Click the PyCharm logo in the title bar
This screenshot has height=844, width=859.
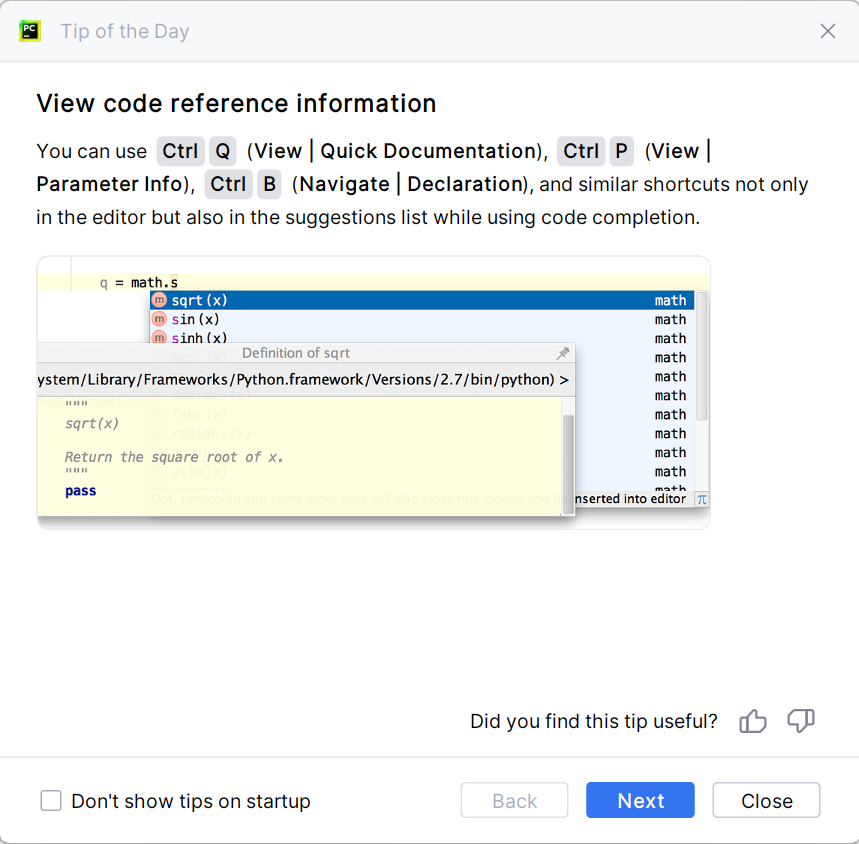pyautogui.click(x=30, y=31)
